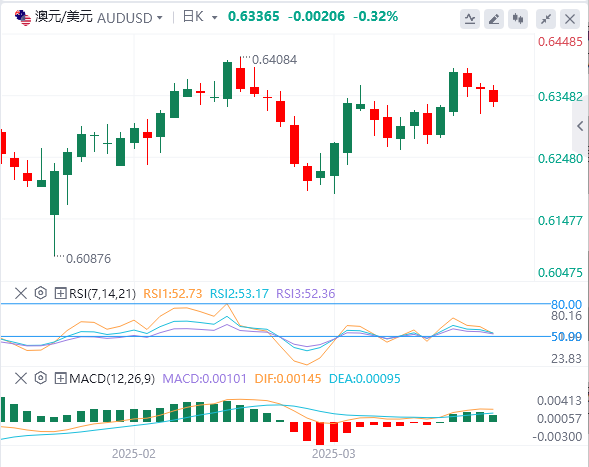Click the 0.60475 price axis label

coord(560,272)
